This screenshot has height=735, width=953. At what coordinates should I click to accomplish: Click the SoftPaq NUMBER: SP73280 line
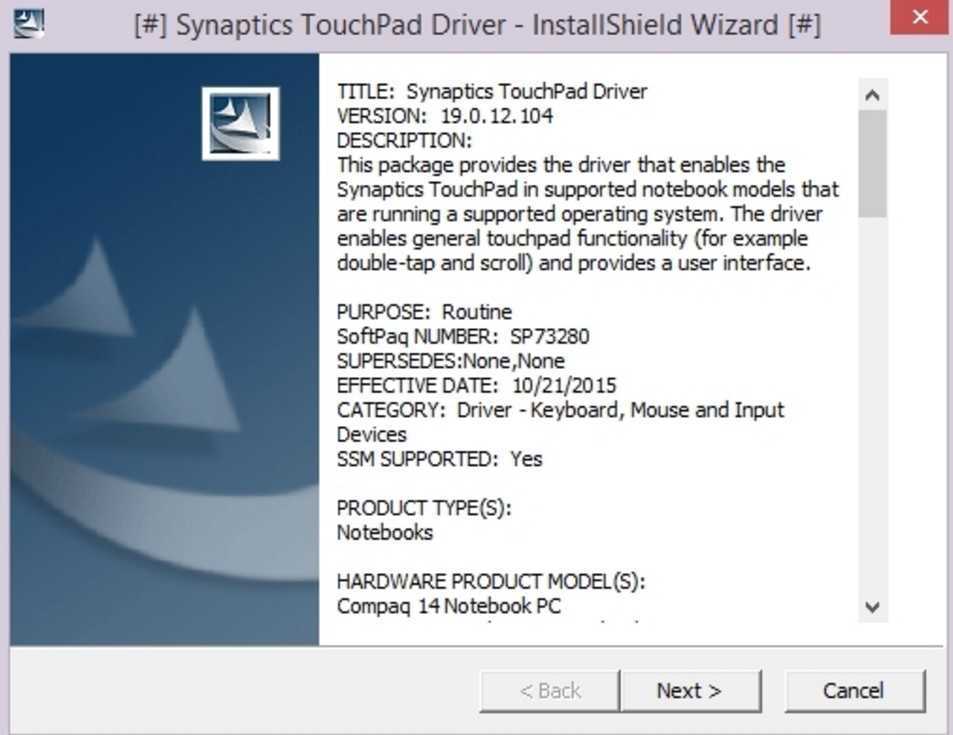coord(463,336)
